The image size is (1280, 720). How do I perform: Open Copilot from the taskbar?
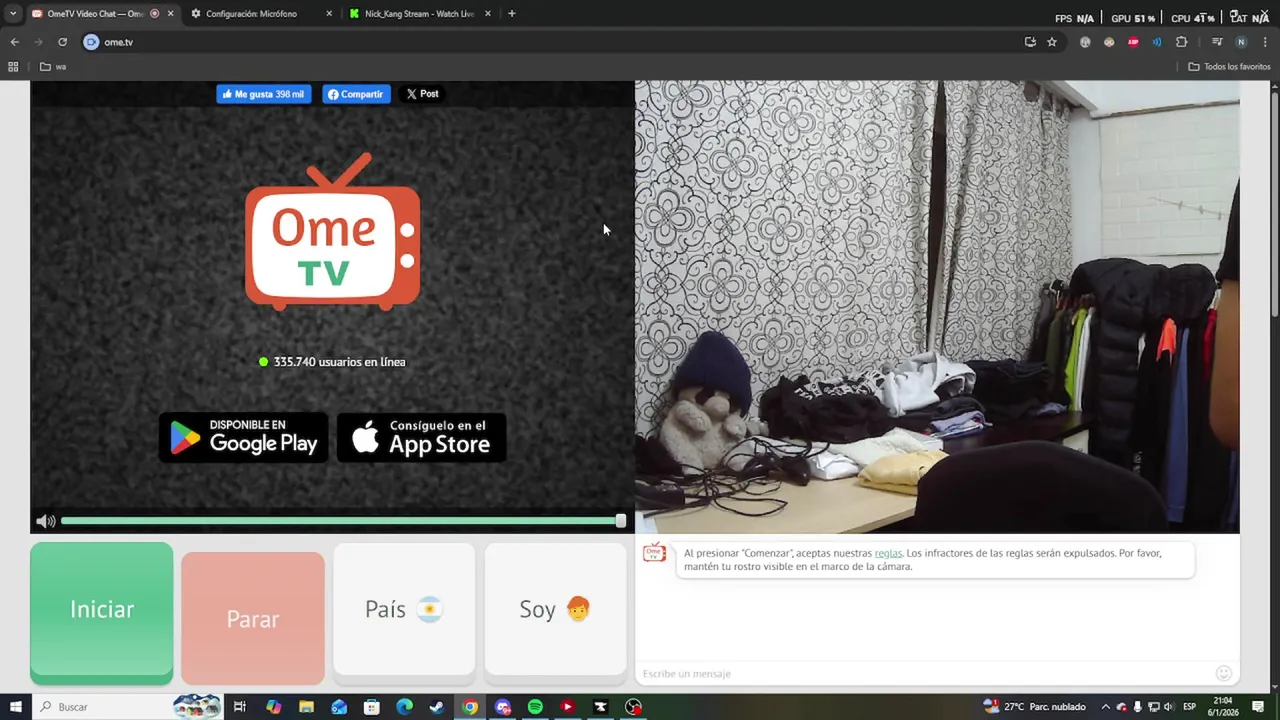274,707
